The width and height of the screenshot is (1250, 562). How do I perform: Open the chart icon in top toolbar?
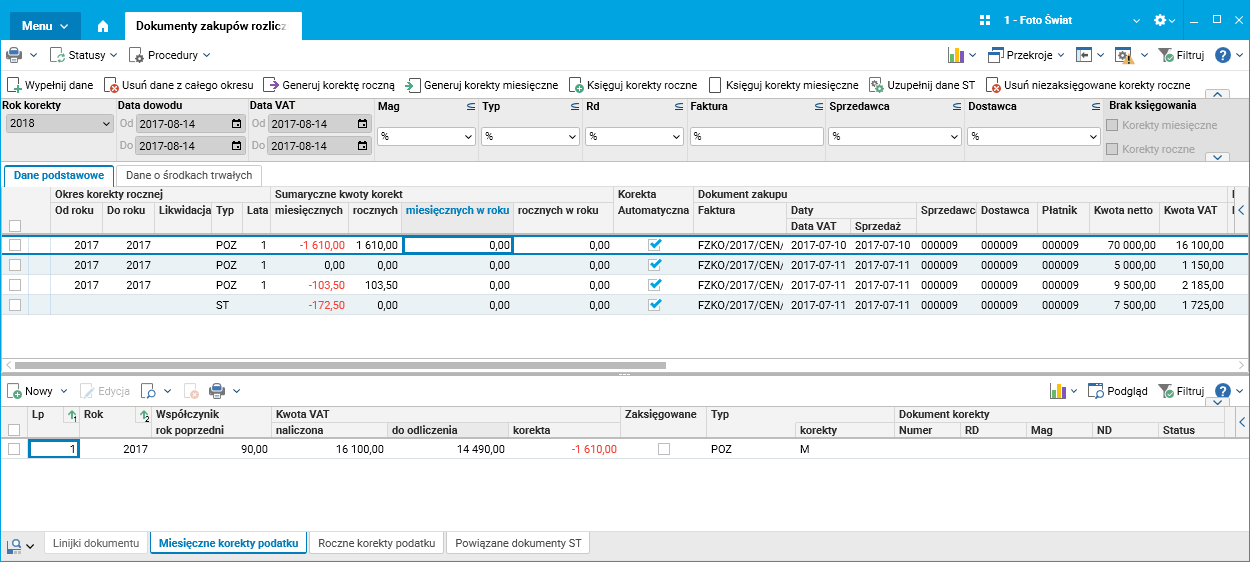[x=955, y=55]
